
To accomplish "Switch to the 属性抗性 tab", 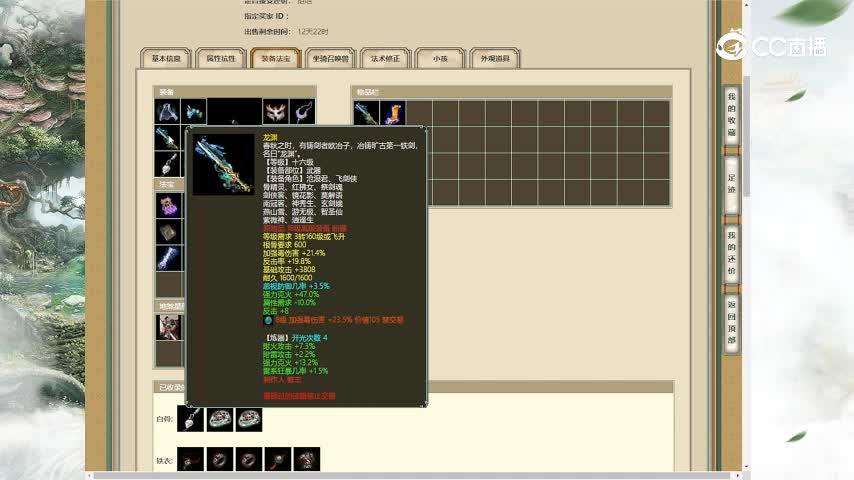I will 221,58.
